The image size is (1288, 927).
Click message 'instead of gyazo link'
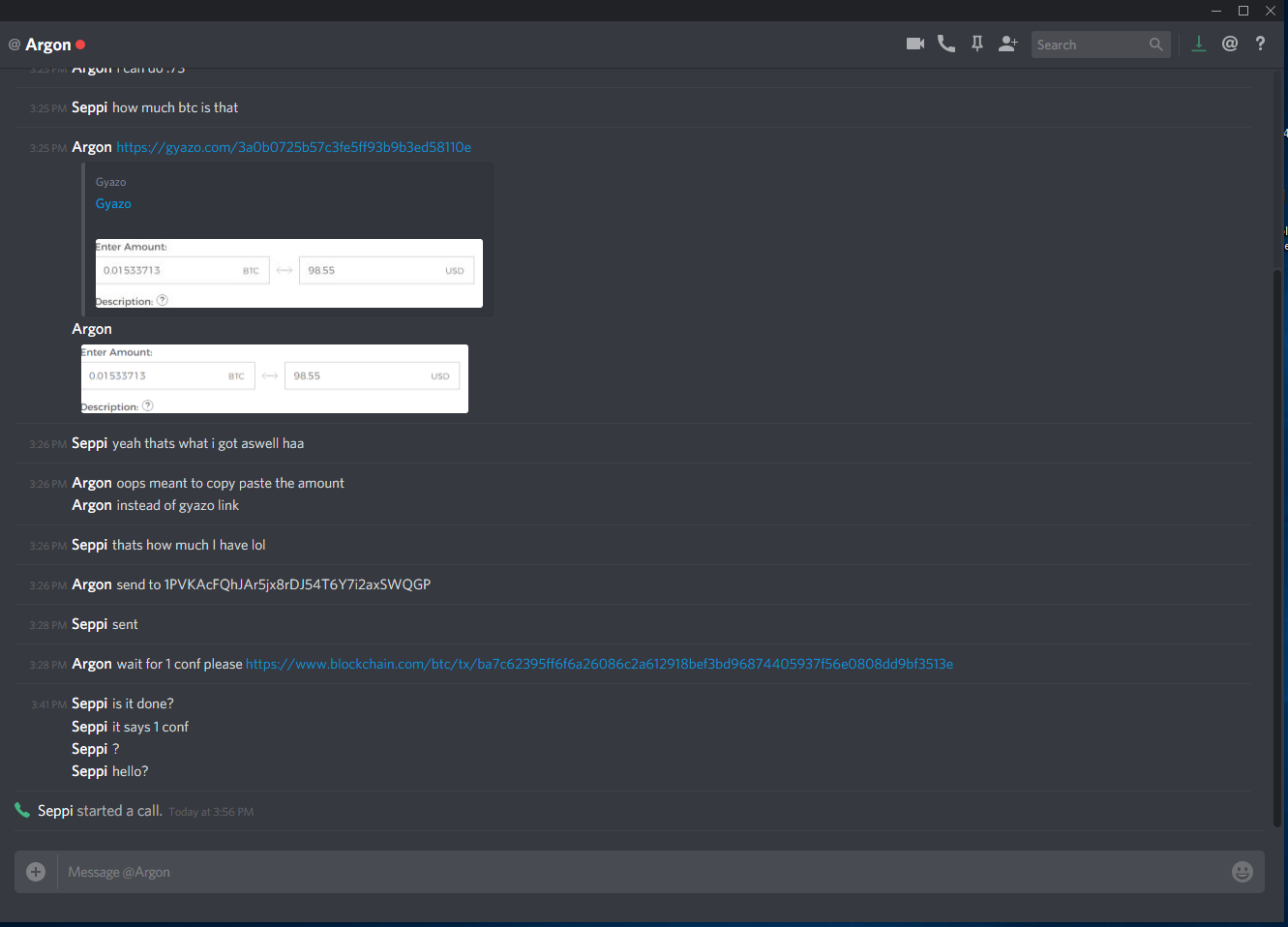click(178, 505)
